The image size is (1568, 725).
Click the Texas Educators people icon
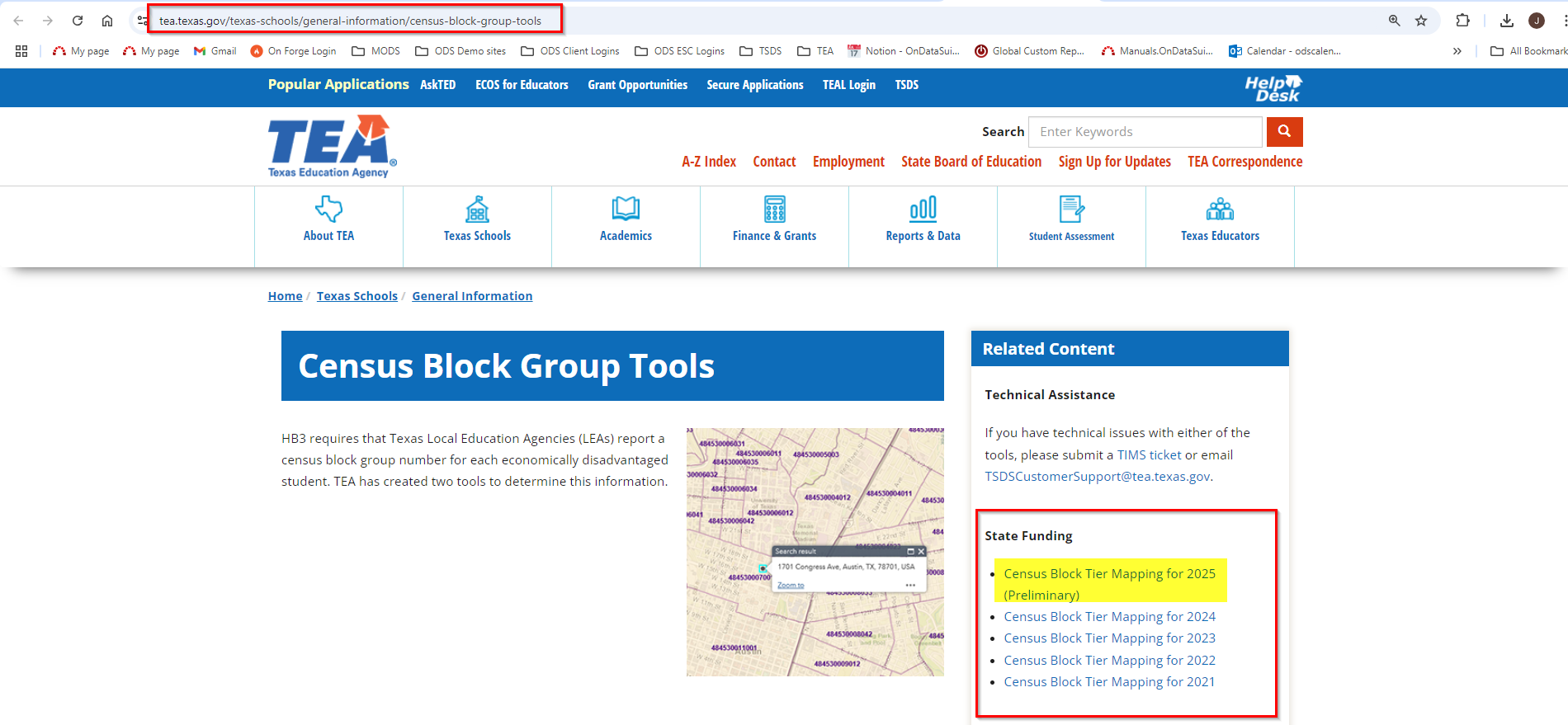pyautogui.click(x=1220, y=209)
